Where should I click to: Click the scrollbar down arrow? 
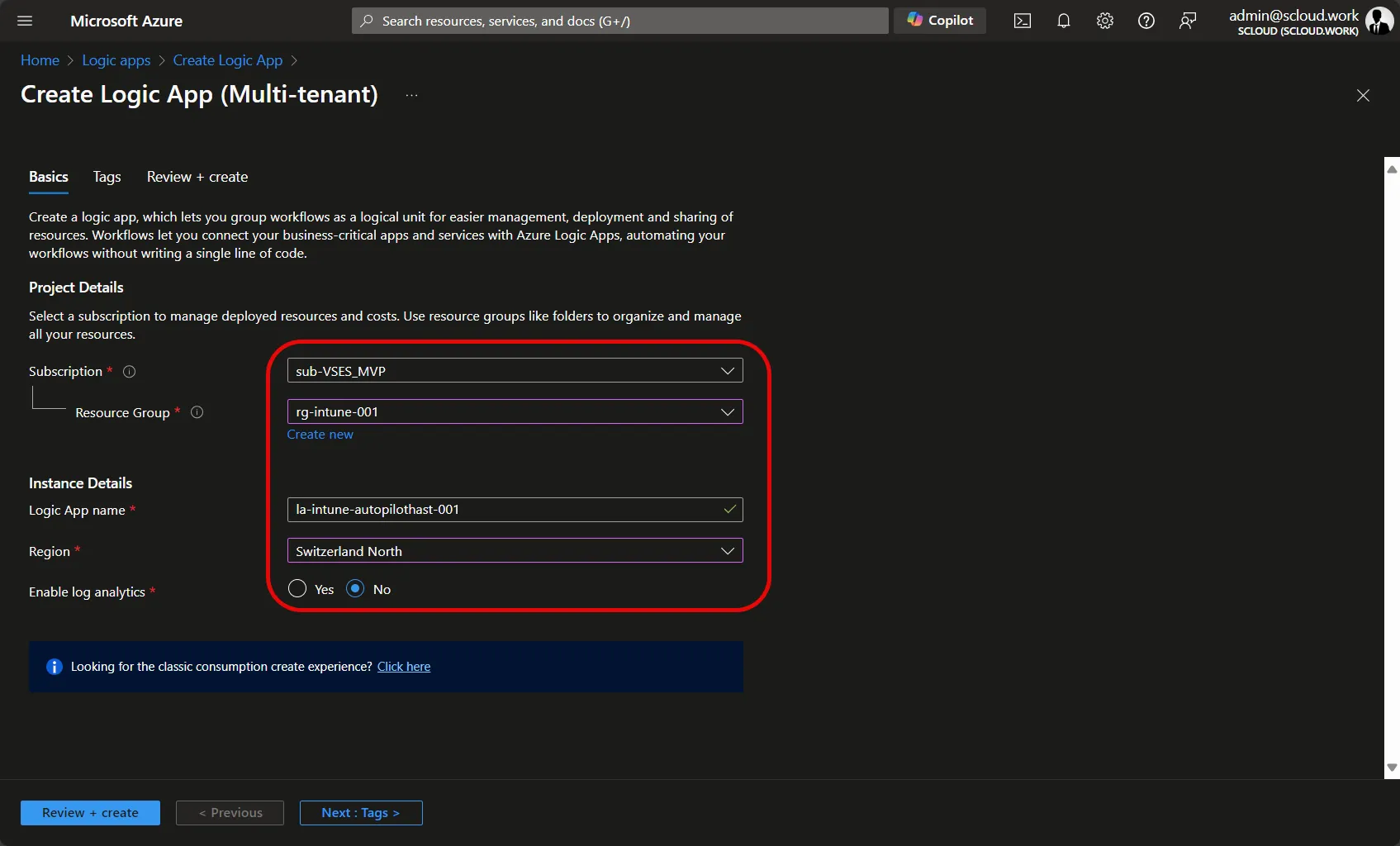1392,768
